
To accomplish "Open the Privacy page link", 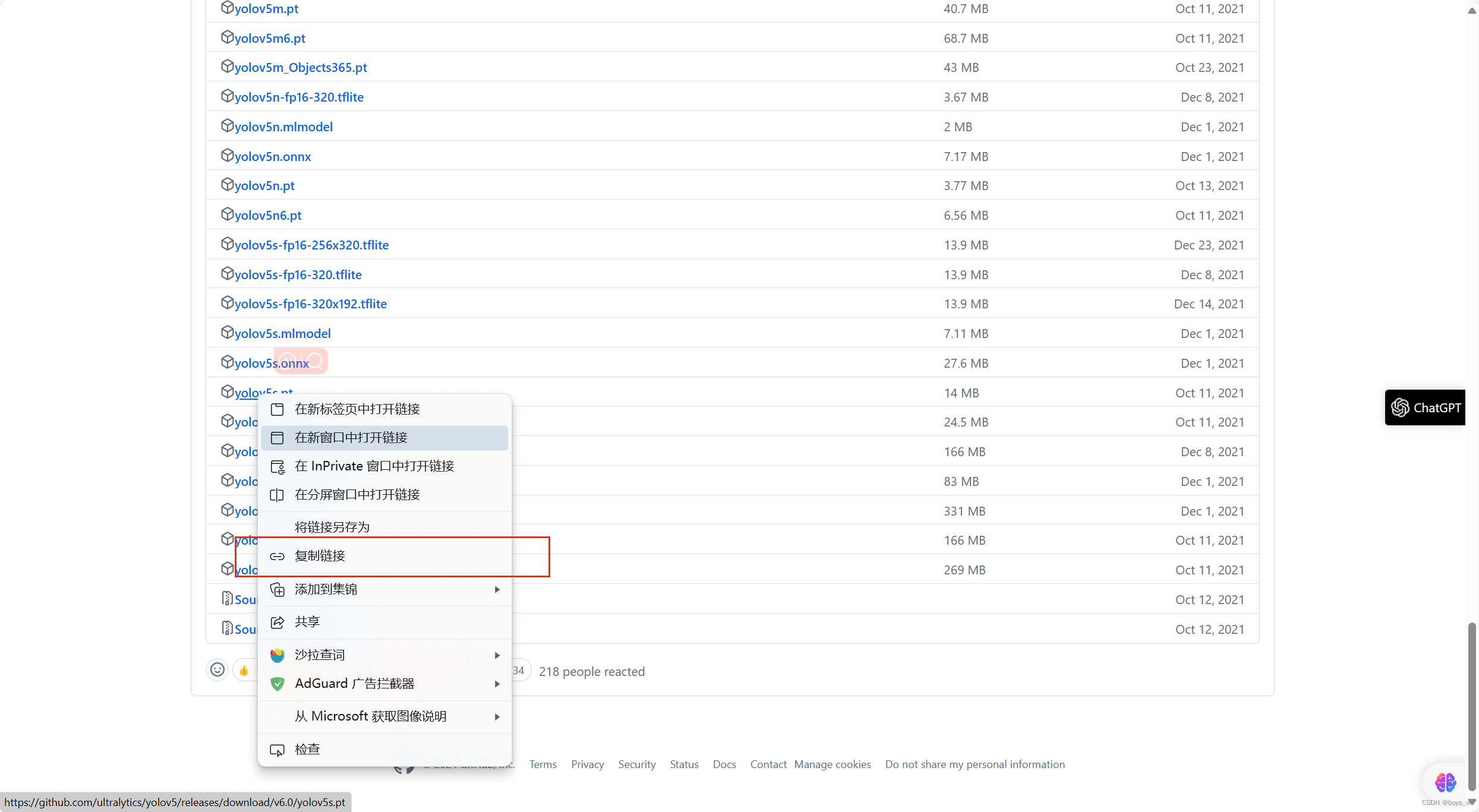I will tap(587, 764).
